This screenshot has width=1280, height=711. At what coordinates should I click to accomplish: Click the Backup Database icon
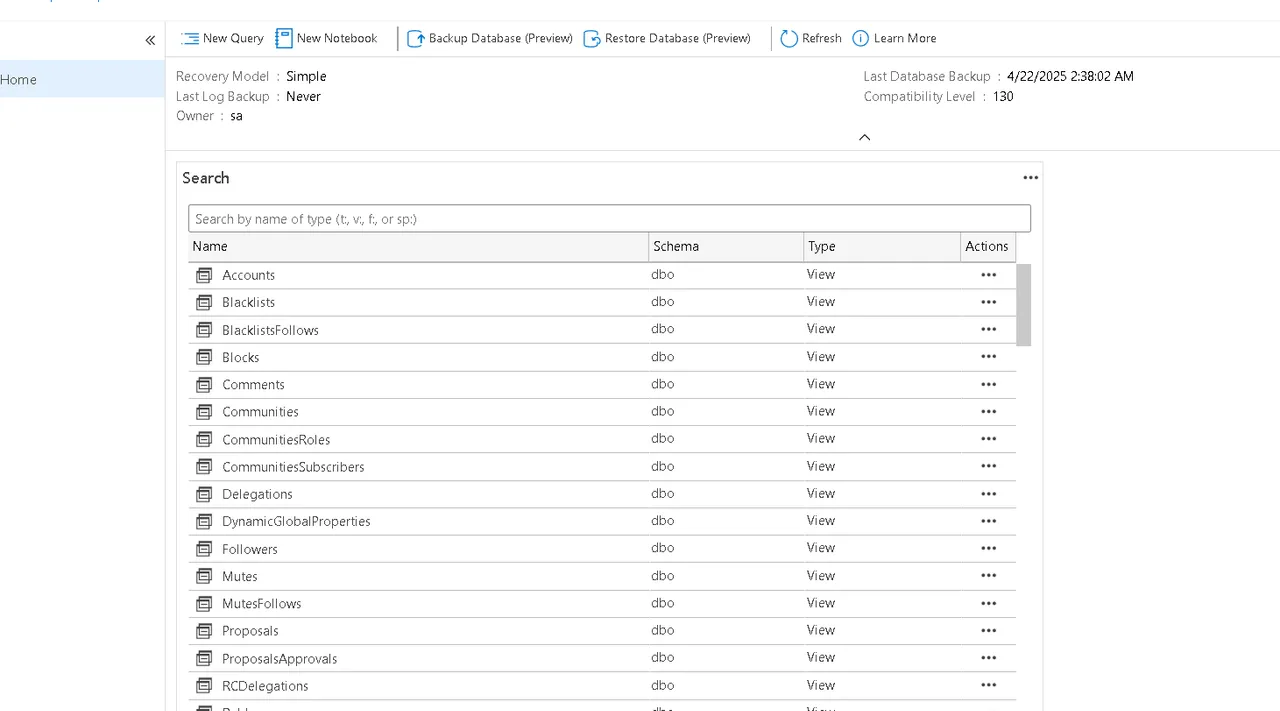[416, 38]
